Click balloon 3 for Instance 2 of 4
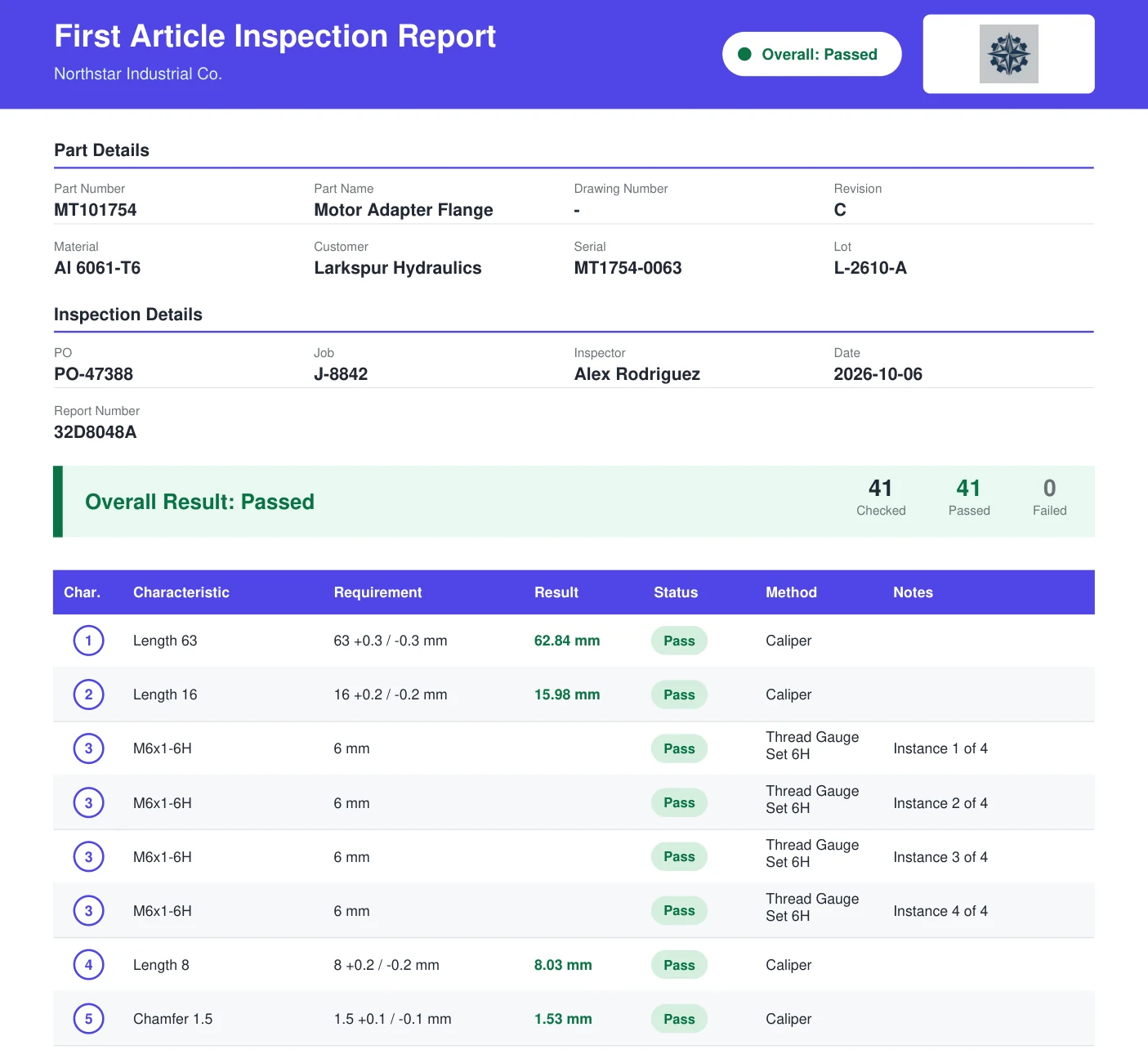This screenshot has width=1148, height=1054. click(x=88, y=802)
